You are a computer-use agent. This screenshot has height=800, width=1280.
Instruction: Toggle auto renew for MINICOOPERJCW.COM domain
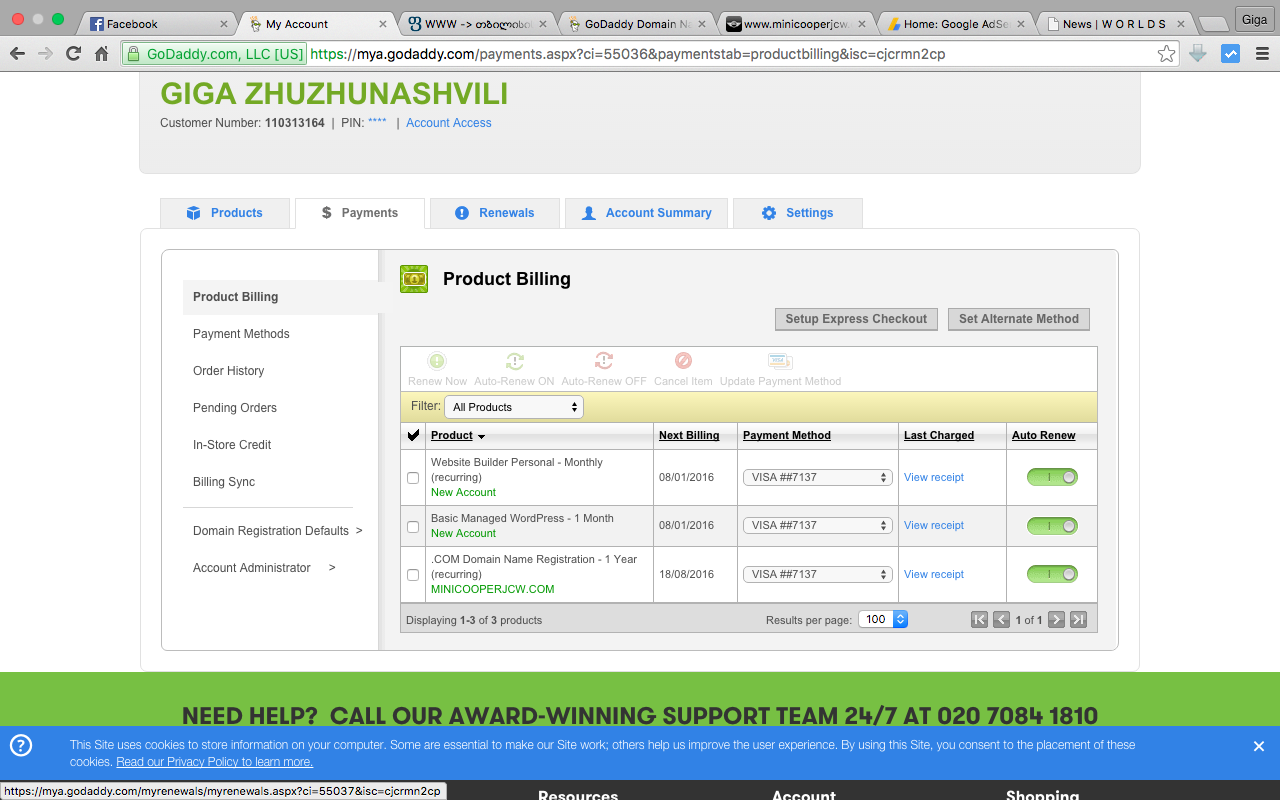(1052, 574)
